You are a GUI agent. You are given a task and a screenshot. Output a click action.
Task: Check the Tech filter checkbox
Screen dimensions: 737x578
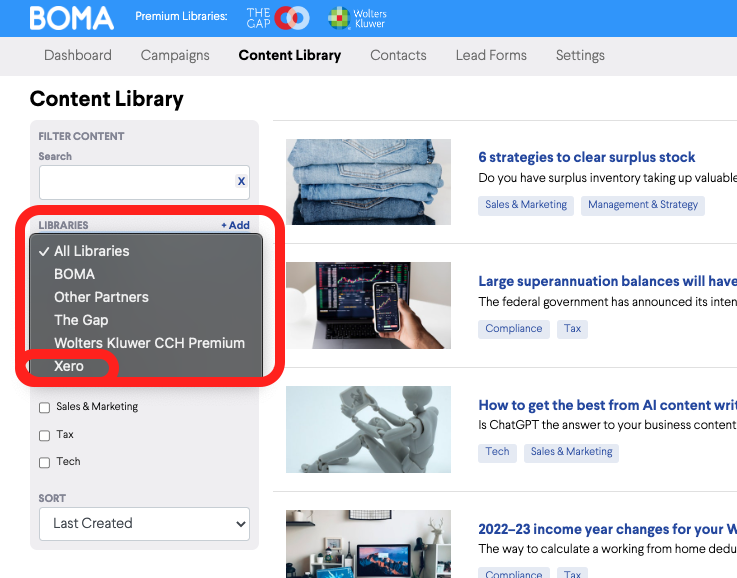(45, 462)
